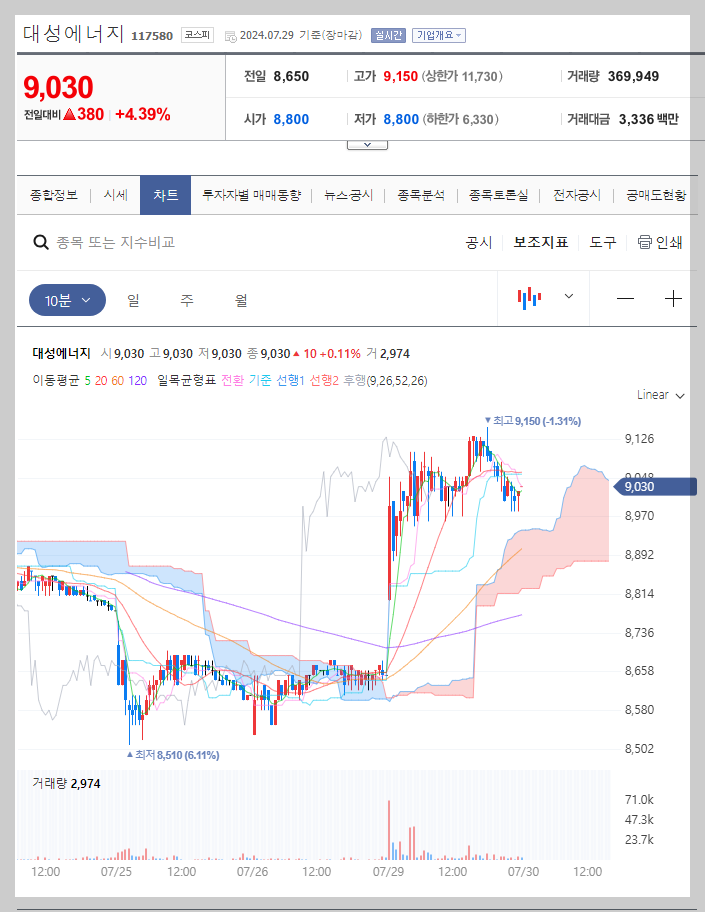Switch to the 시세 tab
The width and height of the screenshot is (705, 912).
114,196
